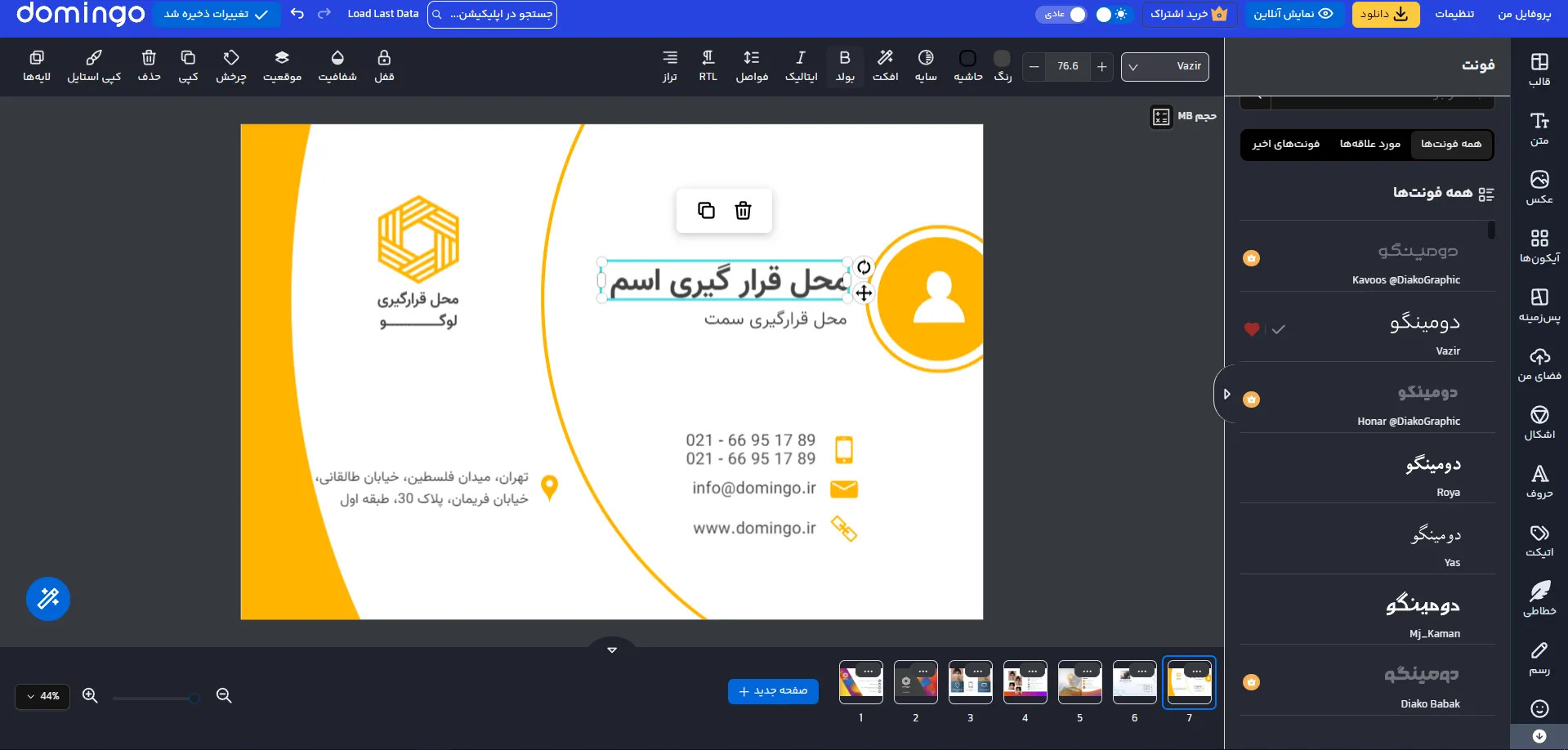Open the موقعیت position tool

282,66
